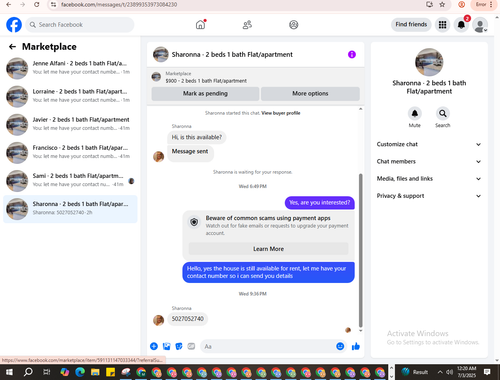Click the Mute bell icon
Screen dimensions: 500x380
click(415, 114)
